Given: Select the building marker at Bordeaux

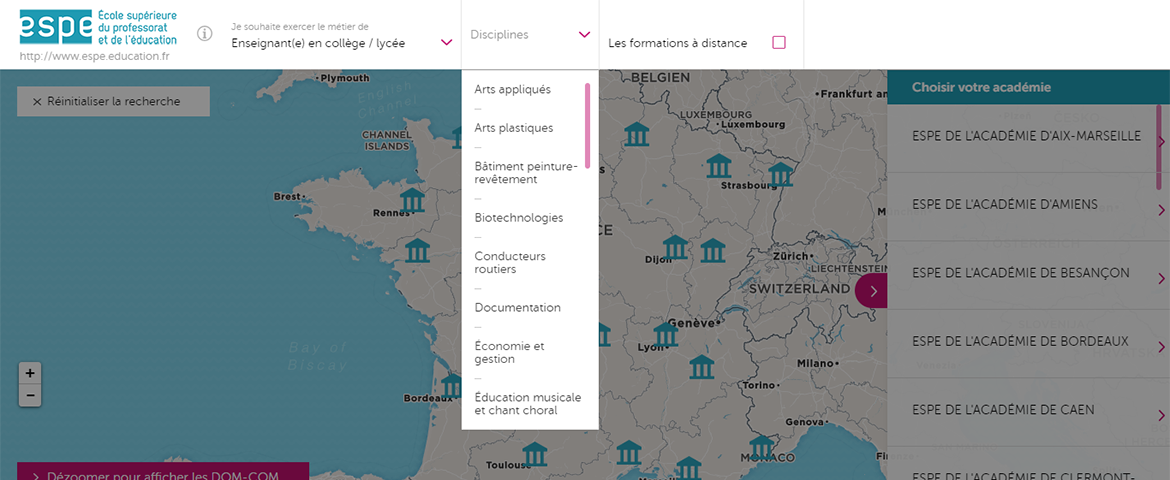Looking at the screenshot, I should pos(452,386).
